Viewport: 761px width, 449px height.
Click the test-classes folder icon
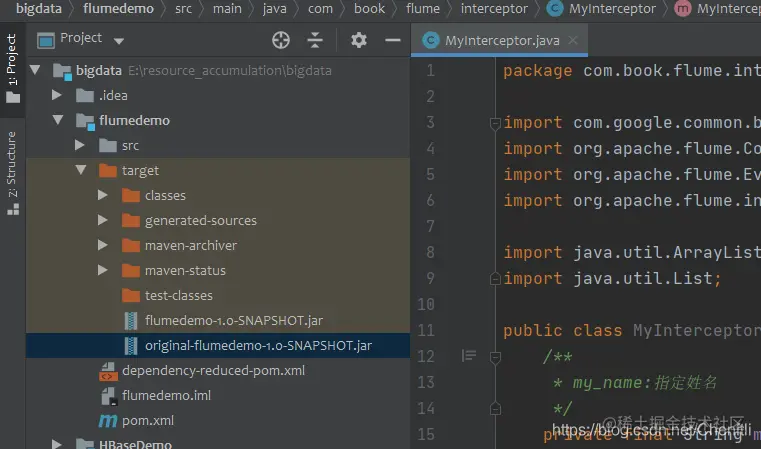pos(131,295)
